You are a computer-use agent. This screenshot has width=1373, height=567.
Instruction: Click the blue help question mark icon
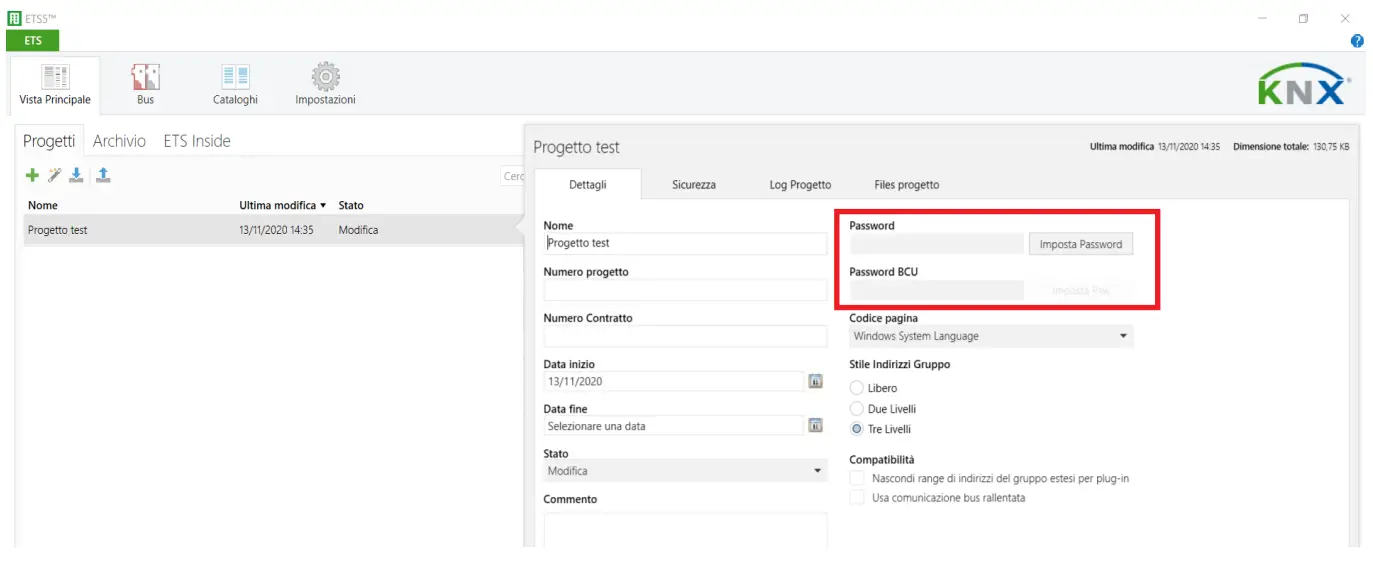click(x=1357, y=41)
